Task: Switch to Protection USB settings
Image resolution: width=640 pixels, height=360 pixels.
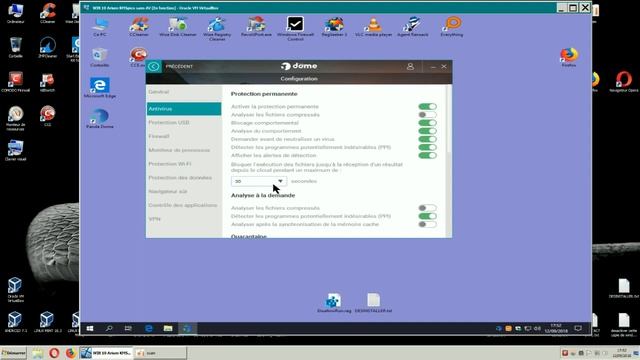Action: point(184,122)
